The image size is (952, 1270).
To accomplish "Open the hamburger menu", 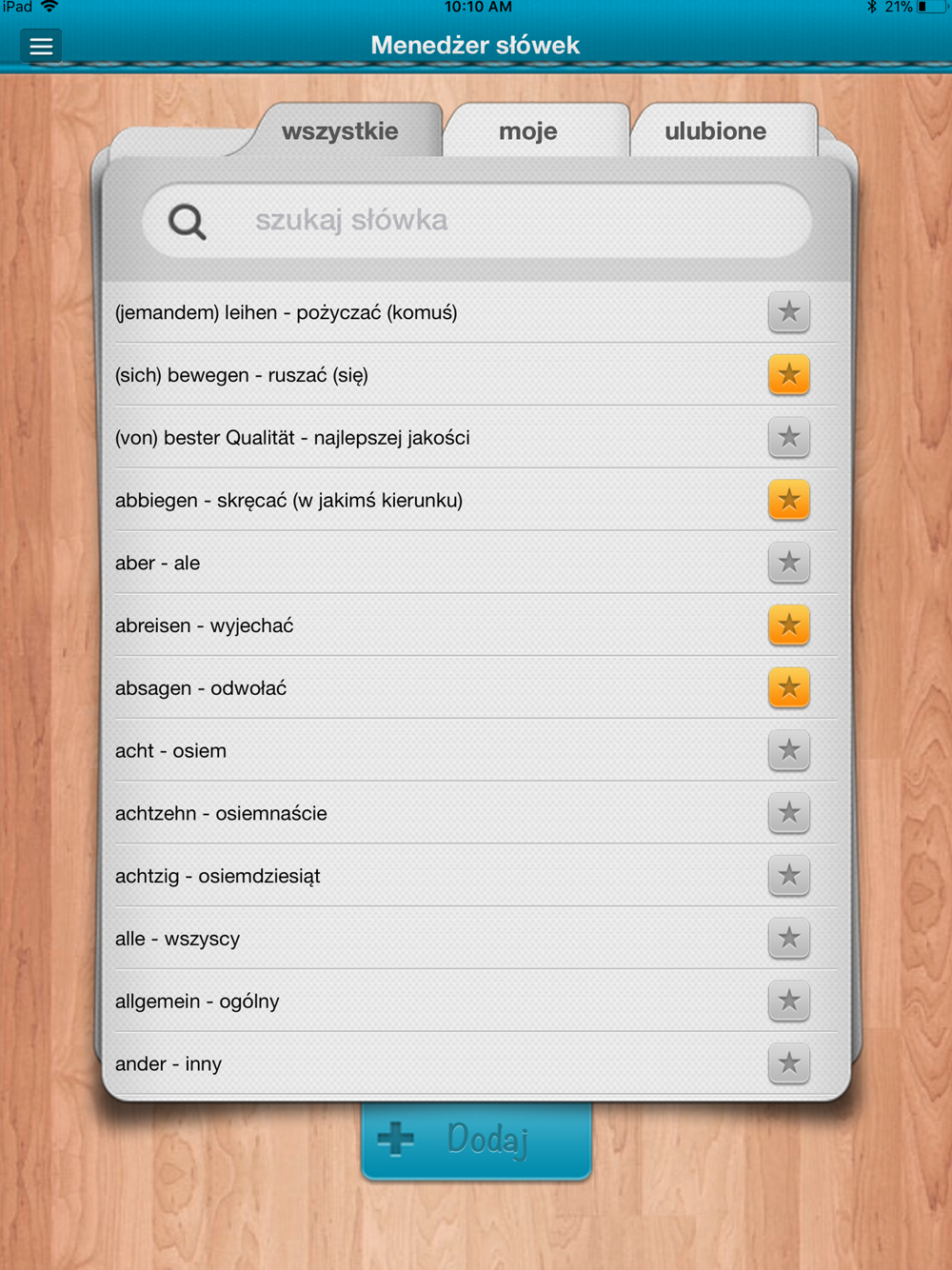I will click(x=41, y=46).
